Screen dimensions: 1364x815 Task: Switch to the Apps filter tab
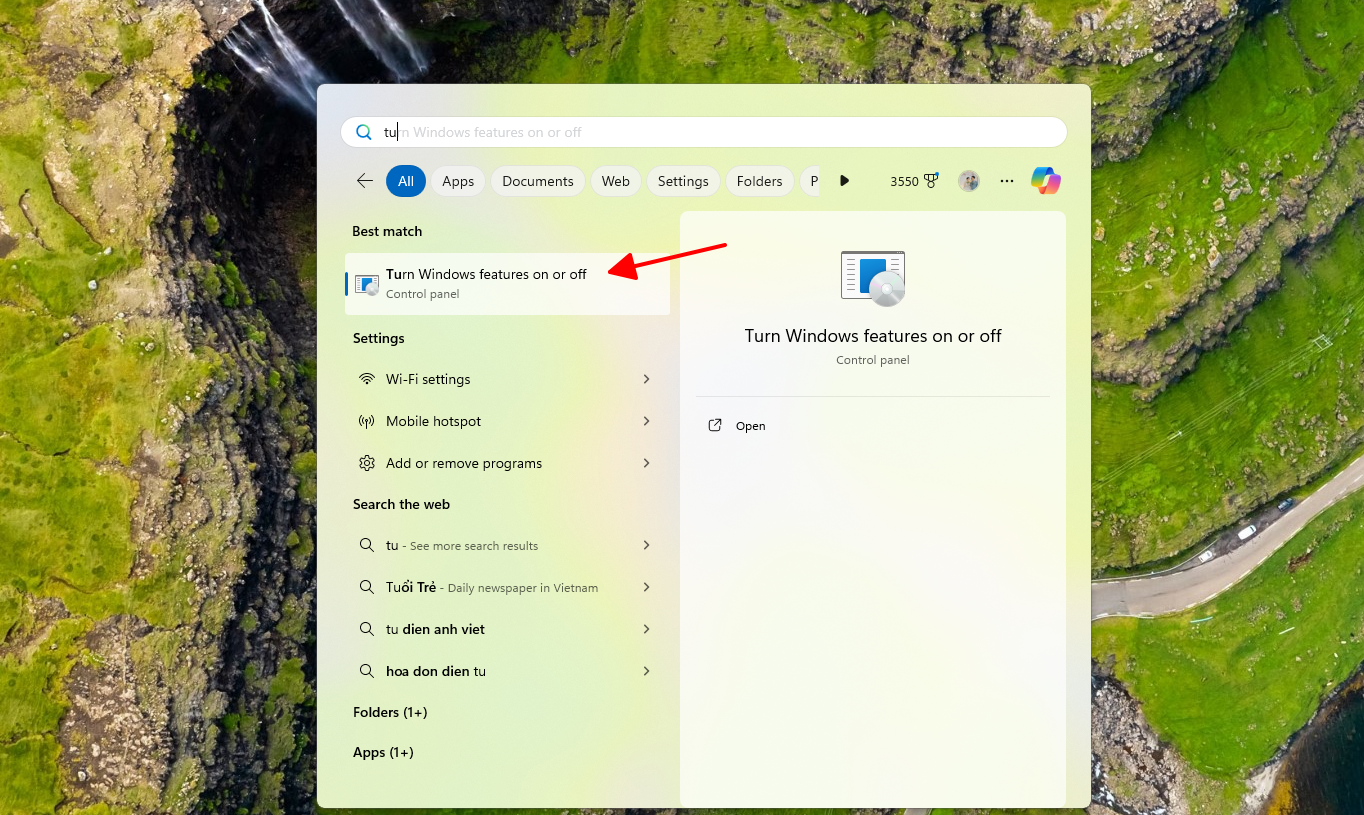[458, 181]
